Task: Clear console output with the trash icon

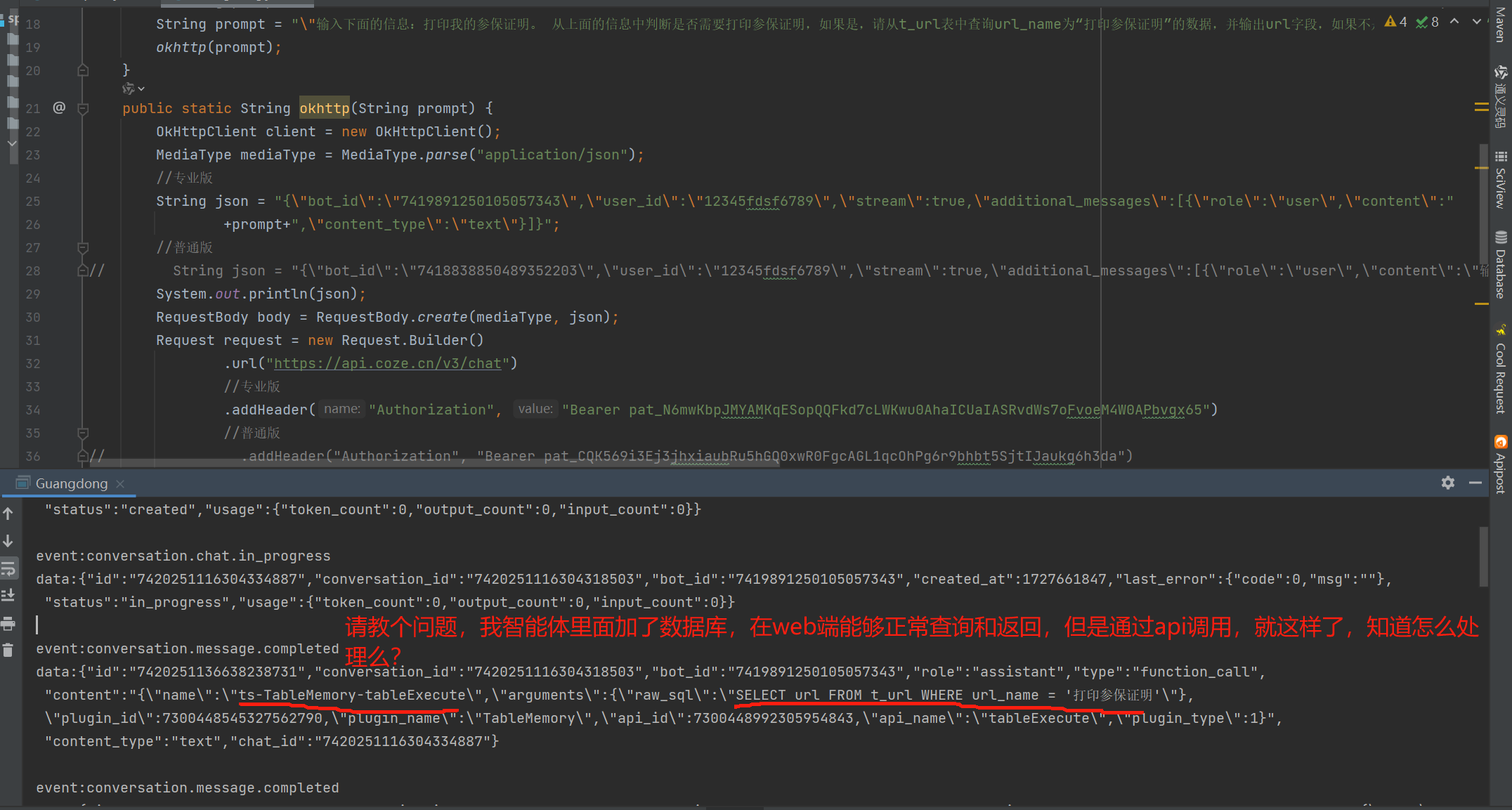Action: (x=8, y=651)
